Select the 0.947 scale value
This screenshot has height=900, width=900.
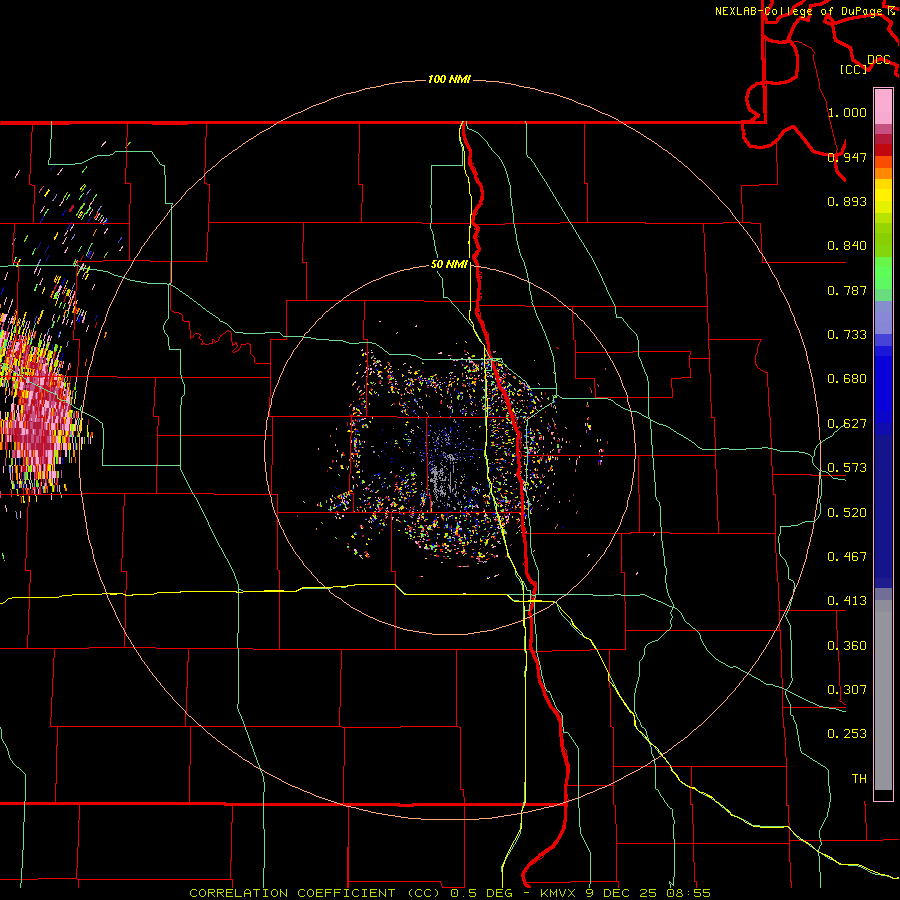click(x=847, y=157)
